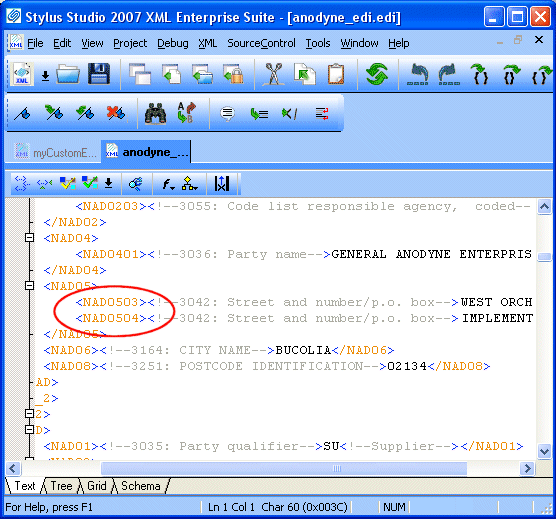This screenshot has width=556, height=519.
Task: Open the View menu
Action: coord(92,44)
